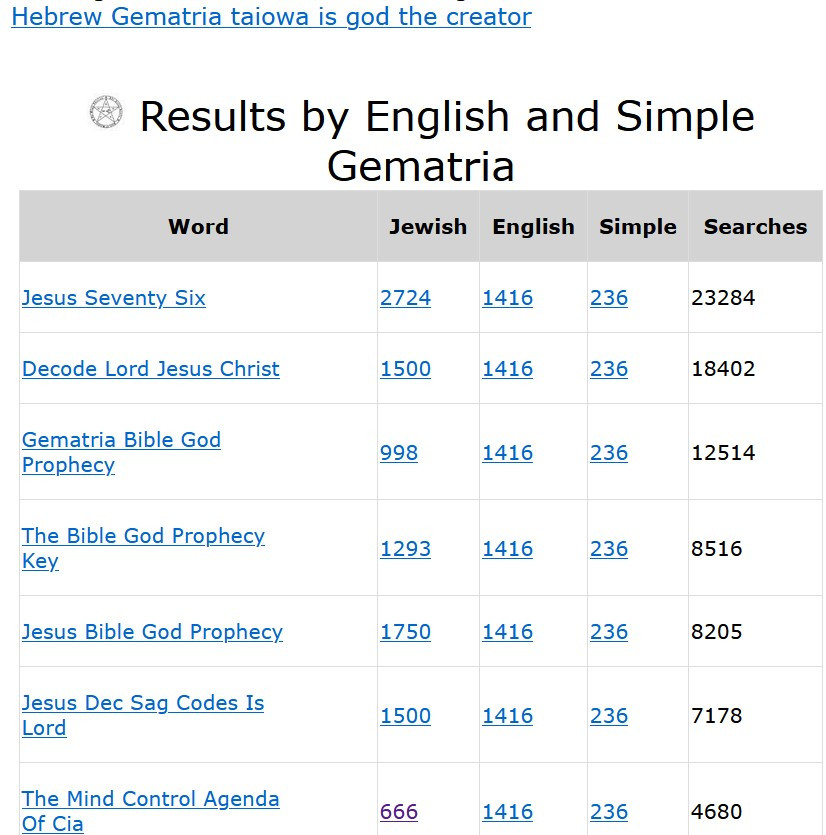Screen dimensions: 826x835
Task: Open the 'Jesus Seventy Six' word link
Action: pos(113,298)
